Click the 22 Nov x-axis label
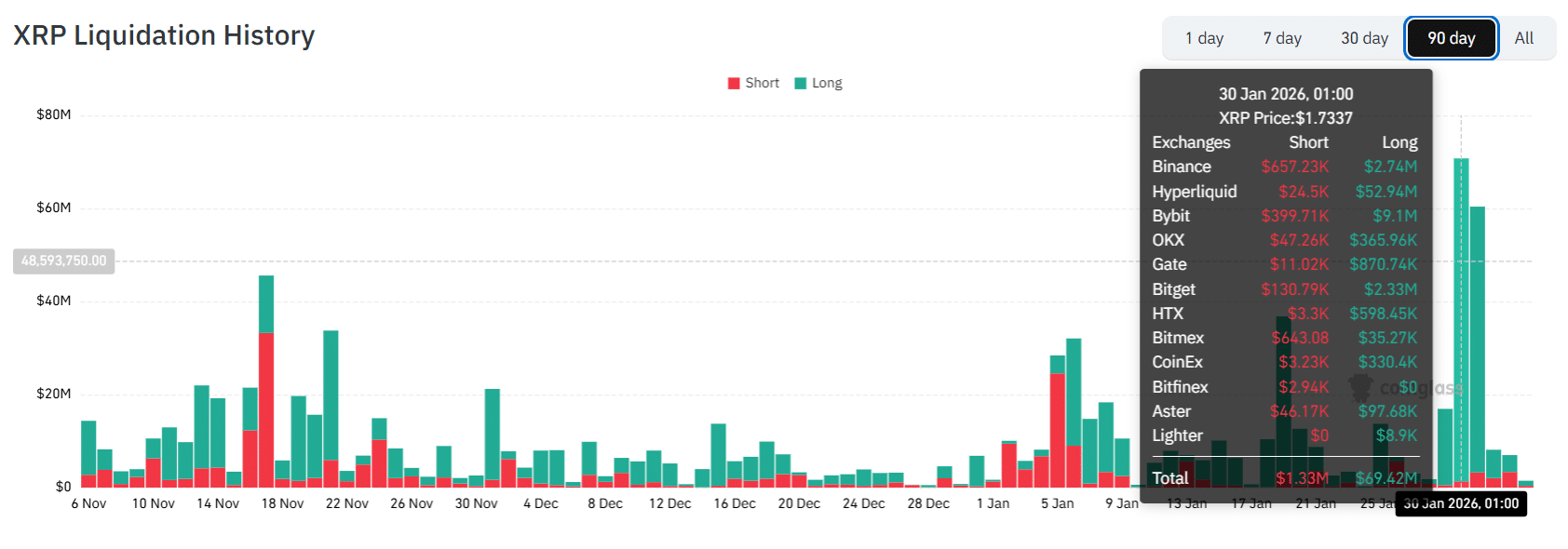 347,503
